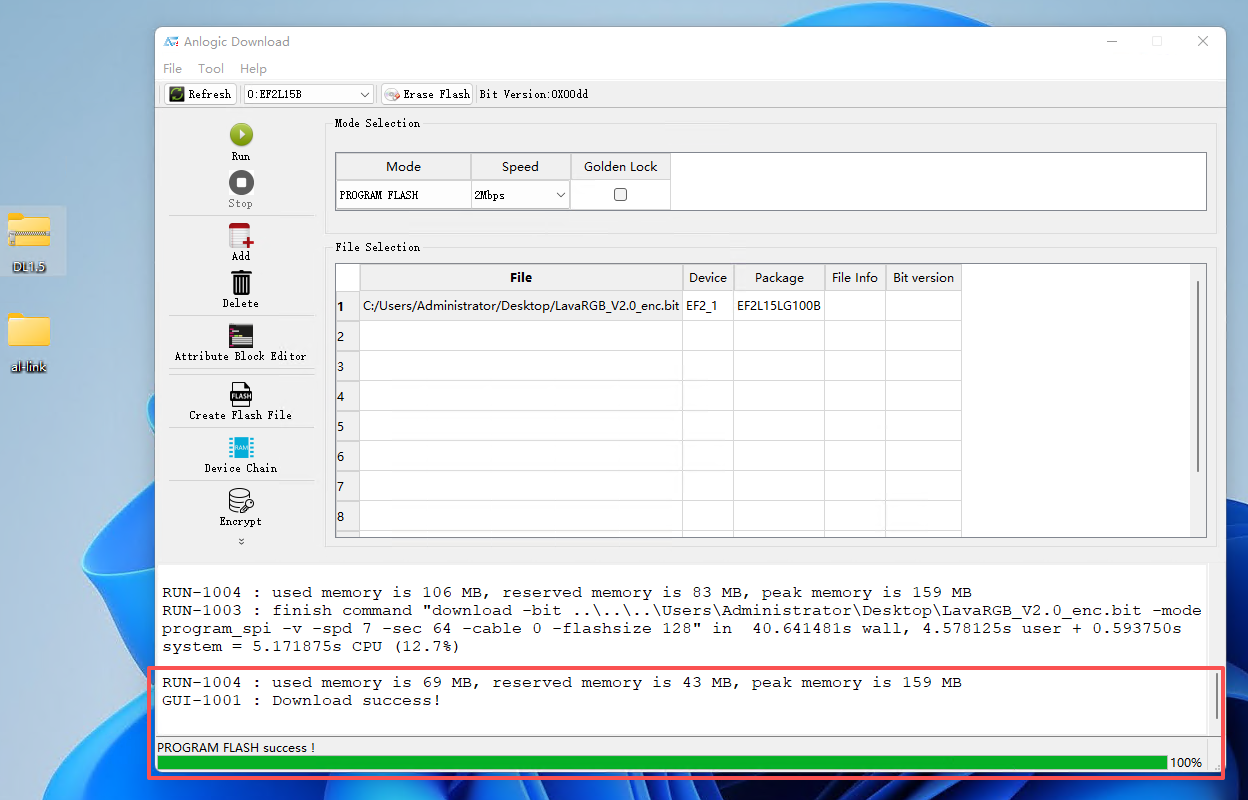Click the Erase Flash button

coord(427,94)
